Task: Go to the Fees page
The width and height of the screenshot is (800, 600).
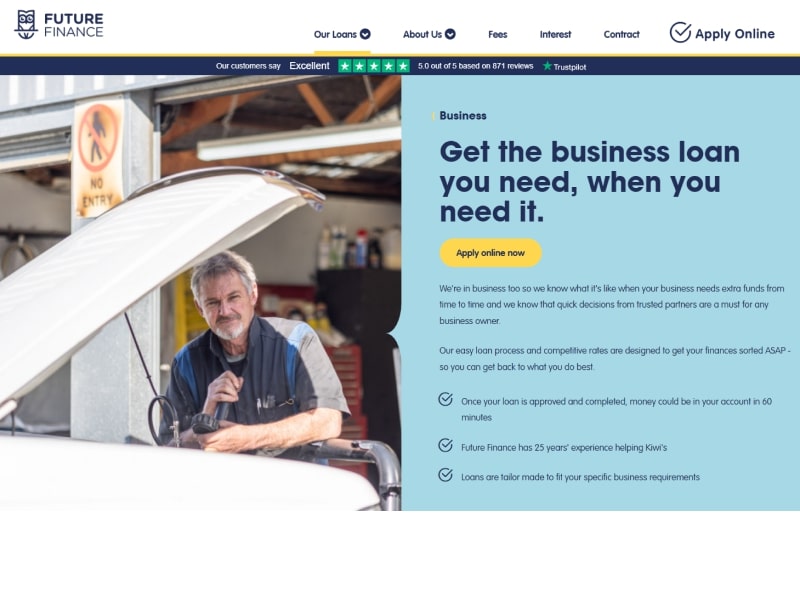Action: pyautogui.click(x=497, y=34)
